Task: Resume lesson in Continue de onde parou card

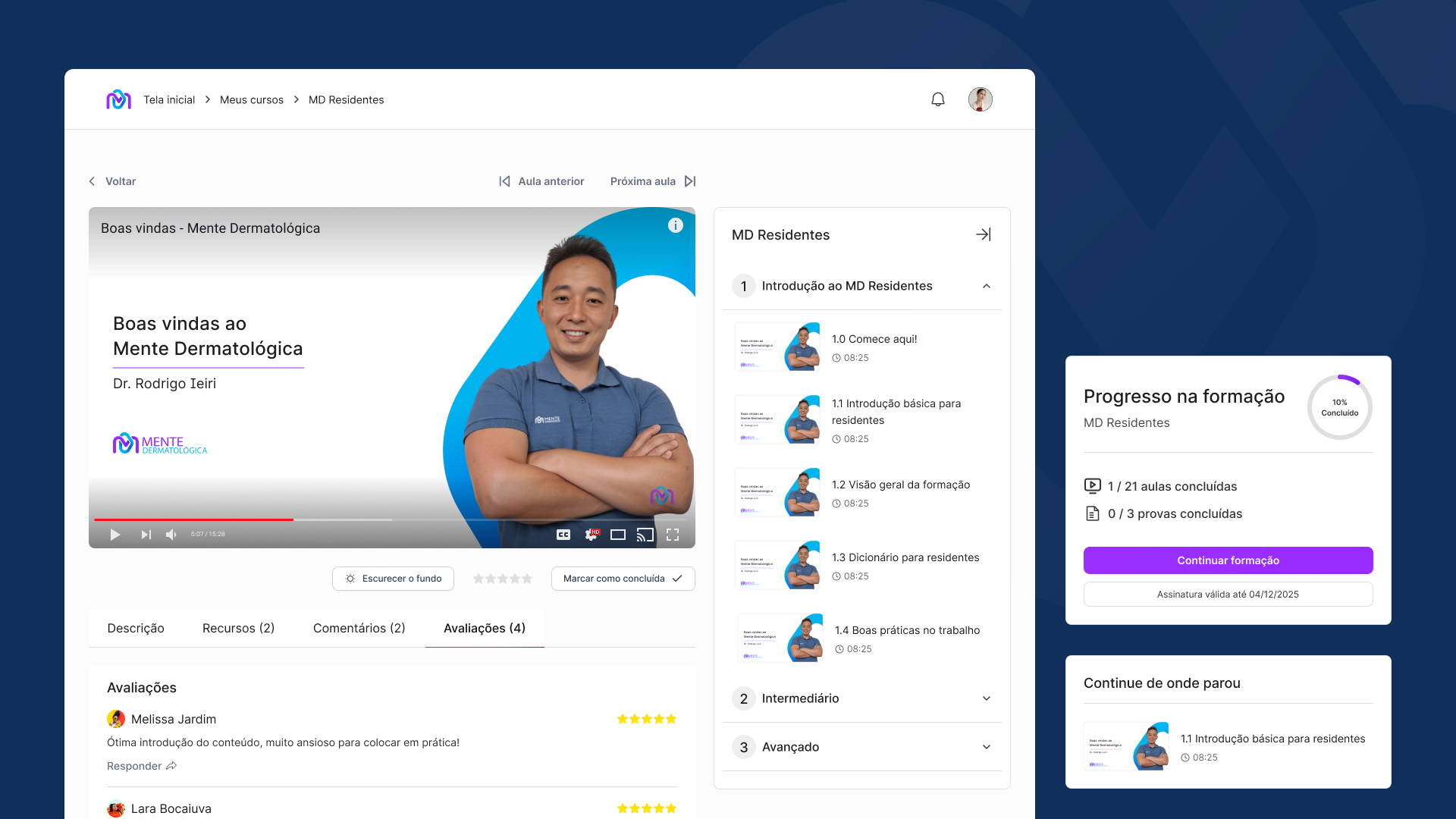Action: point(1228,747)
